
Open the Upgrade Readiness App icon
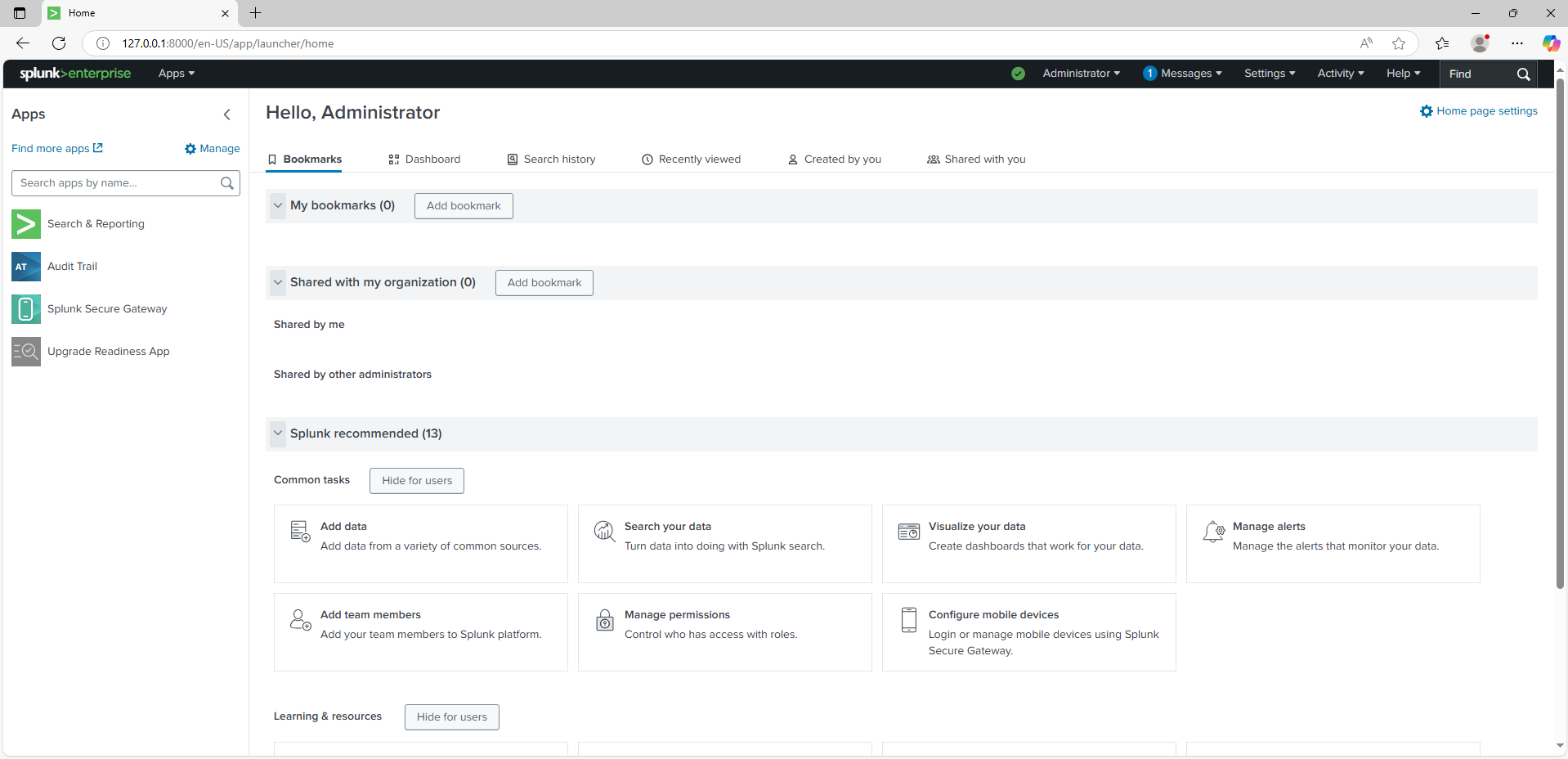coord(26,352)
